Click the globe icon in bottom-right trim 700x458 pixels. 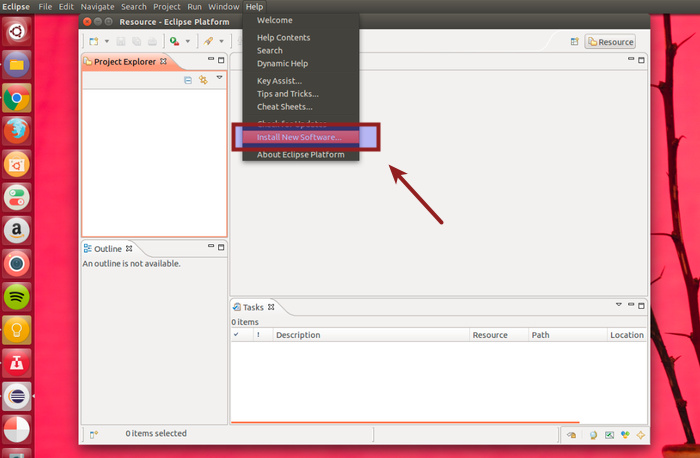coord(593,435)
